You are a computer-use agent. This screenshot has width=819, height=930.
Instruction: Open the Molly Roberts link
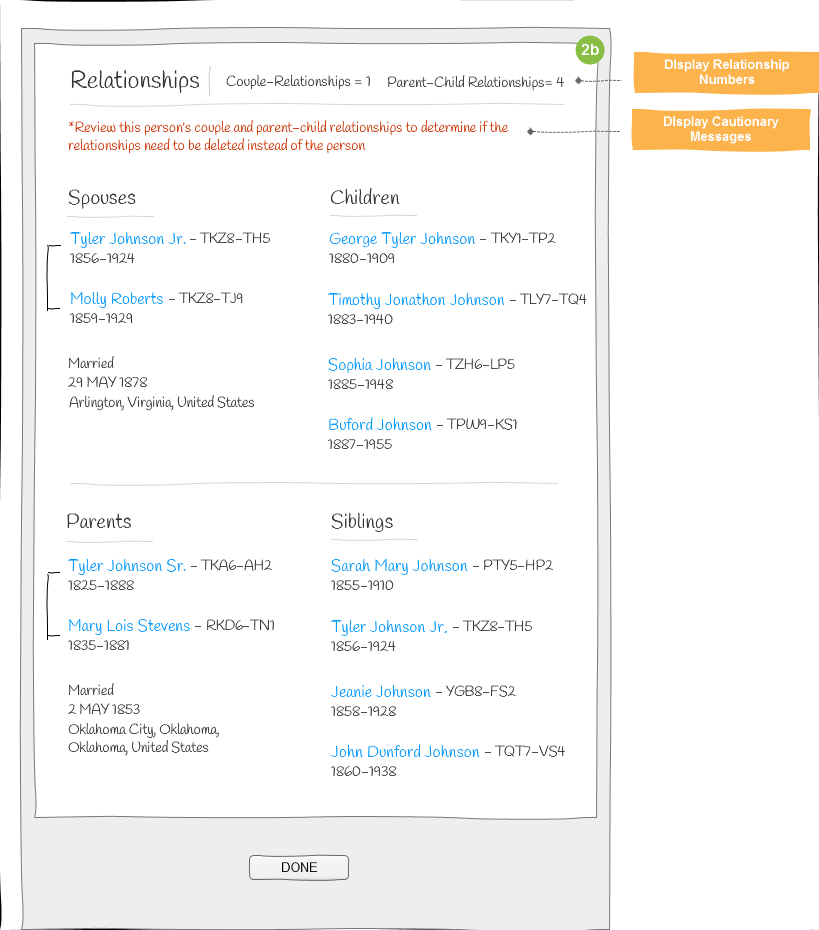[x=117, y=298]
